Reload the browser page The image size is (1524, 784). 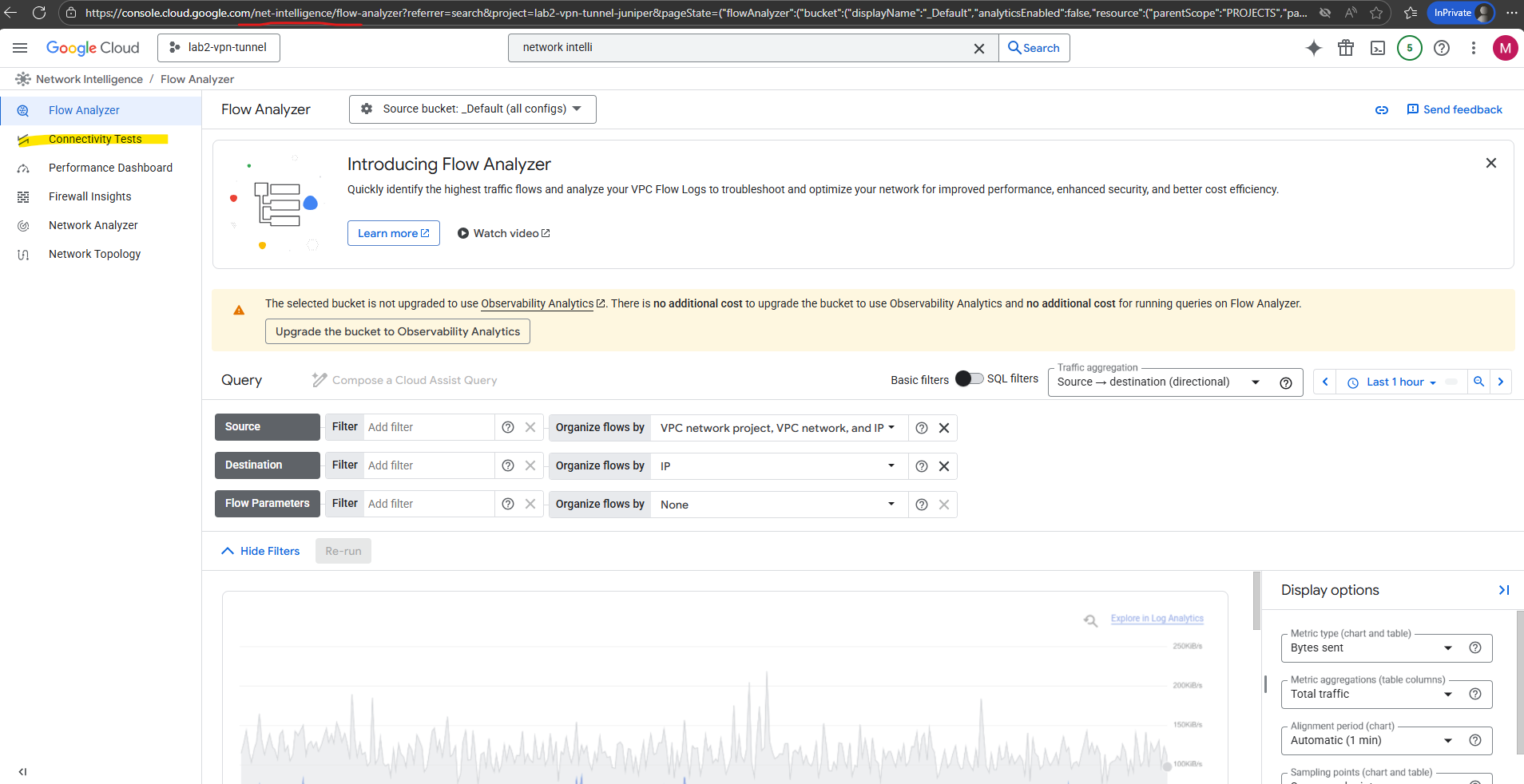pos(39,13)
